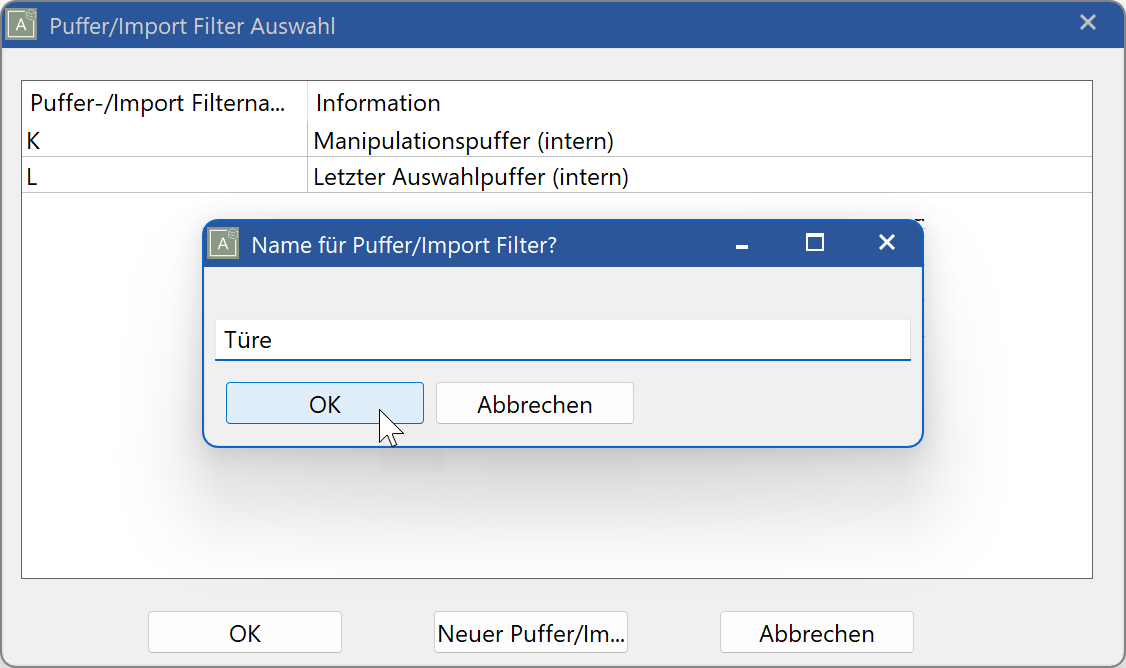1126x668 pixels.
Task: Click inside the Türe text input field
Action: tap(562, 339)
